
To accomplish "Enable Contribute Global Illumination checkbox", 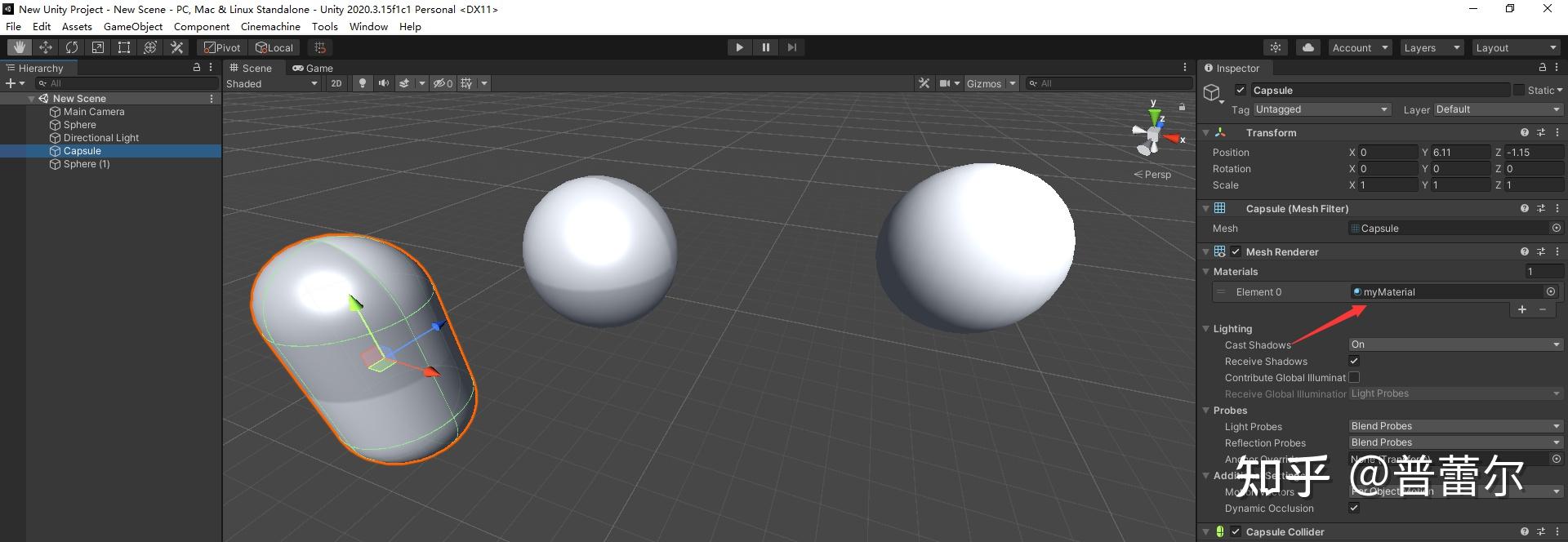I will 1354,377.
